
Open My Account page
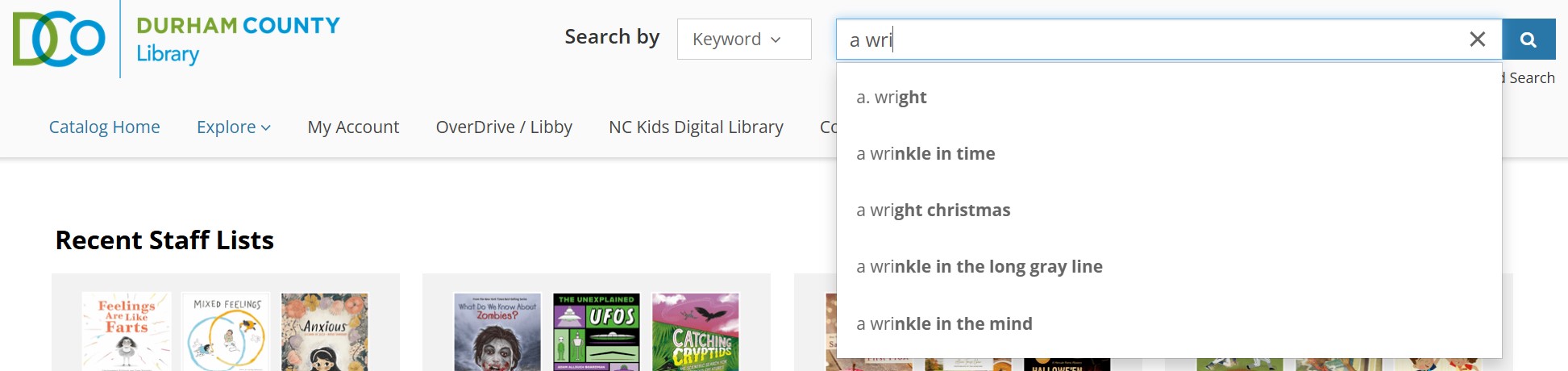tap(353, 127)
